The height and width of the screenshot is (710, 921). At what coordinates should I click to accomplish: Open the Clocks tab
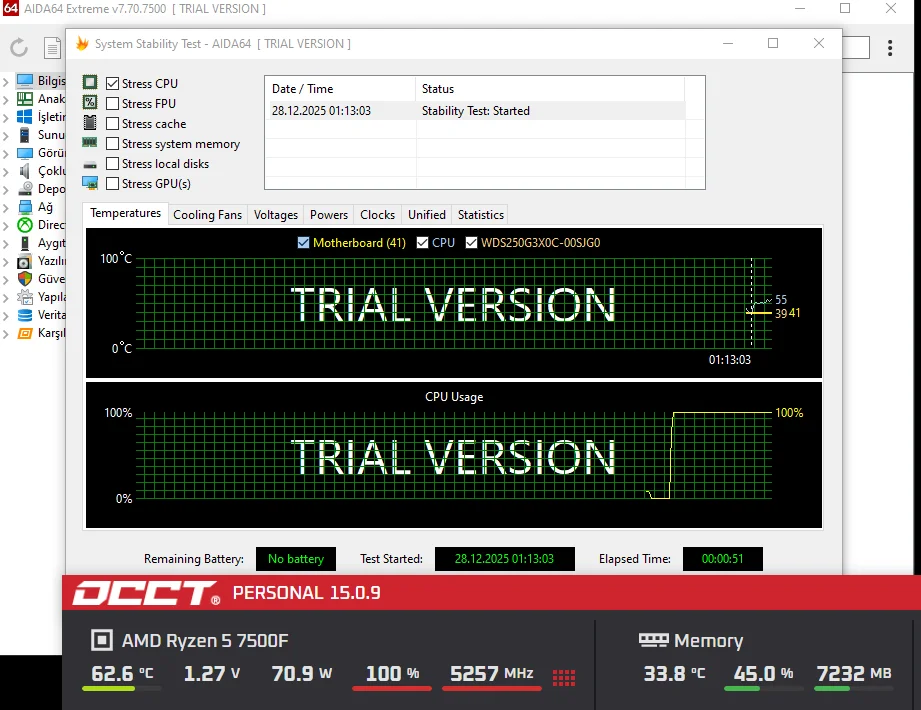378,214
